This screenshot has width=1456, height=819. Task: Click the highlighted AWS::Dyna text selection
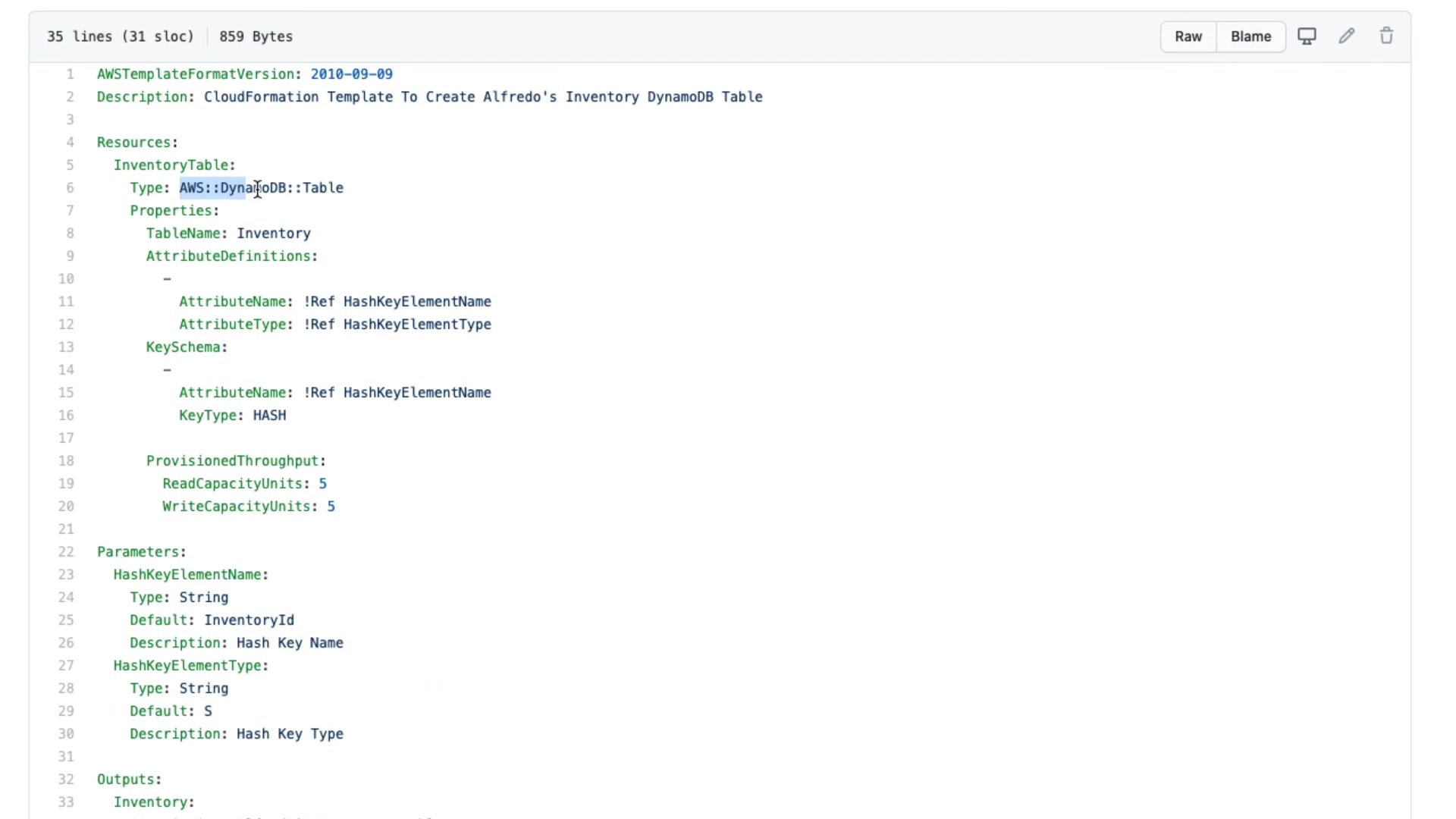[x=212, y=188]
